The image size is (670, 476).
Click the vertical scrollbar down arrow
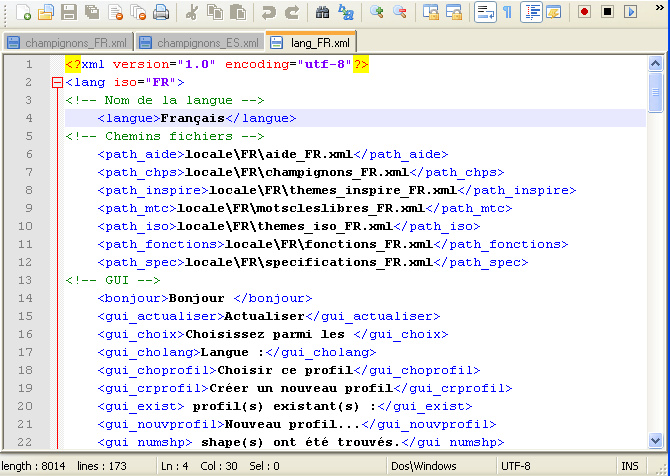tap(656, 440)
